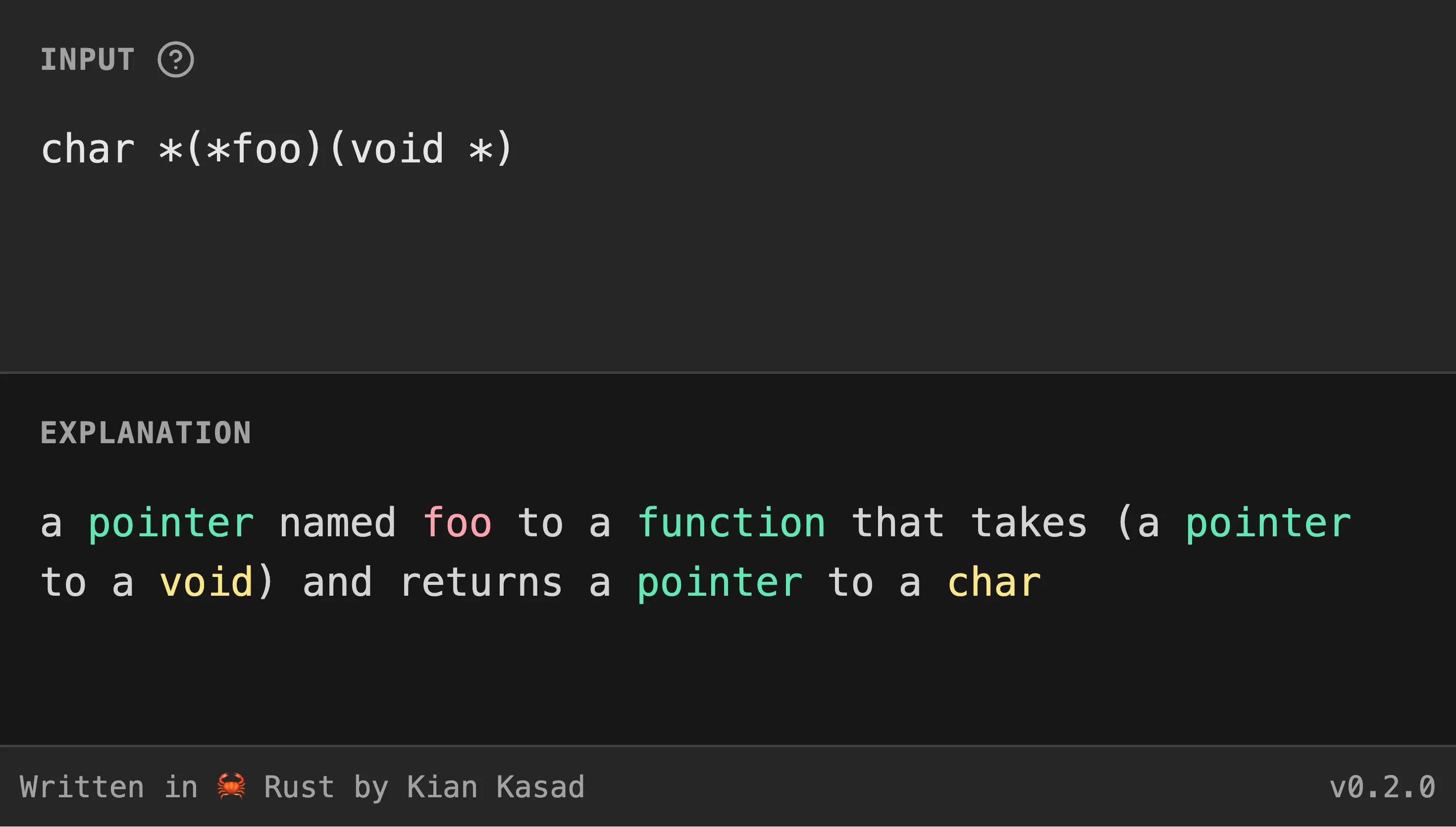1456x827 pixels.
Task: Click the help question-mark icon beside INPUT
Action: (x=175, y=59)
